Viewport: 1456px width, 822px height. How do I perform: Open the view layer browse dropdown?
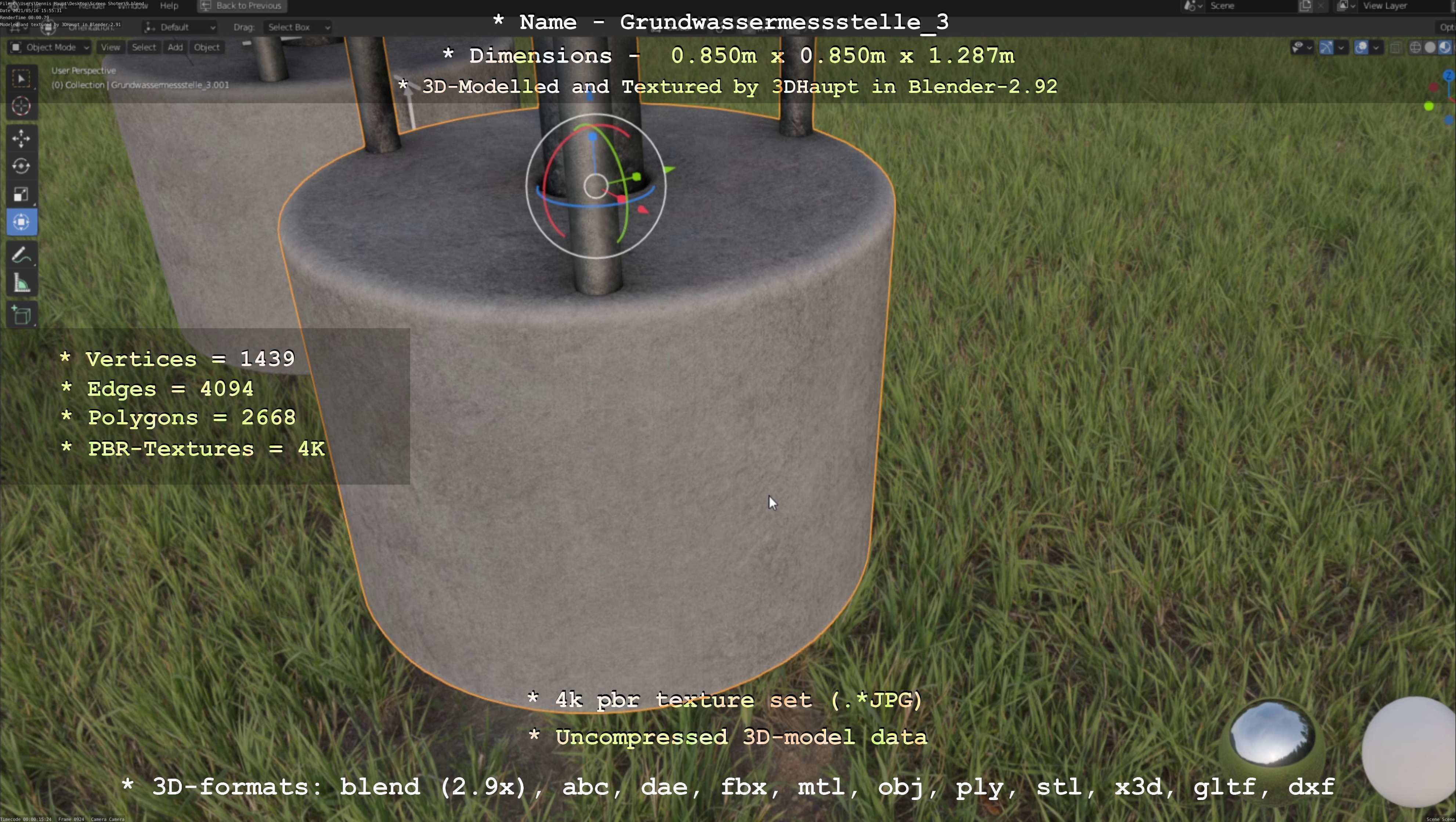pyautogui.click(x=1346, y=6)
